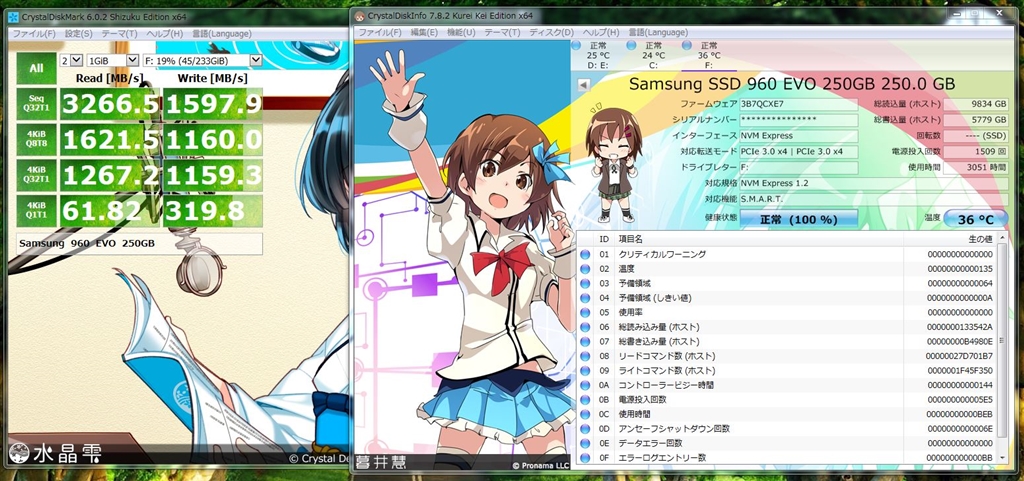The width and height of the screenshot is (1024, 481).
Task: Click the Seq read result 3266.5
Action: [x=109, y=104]
